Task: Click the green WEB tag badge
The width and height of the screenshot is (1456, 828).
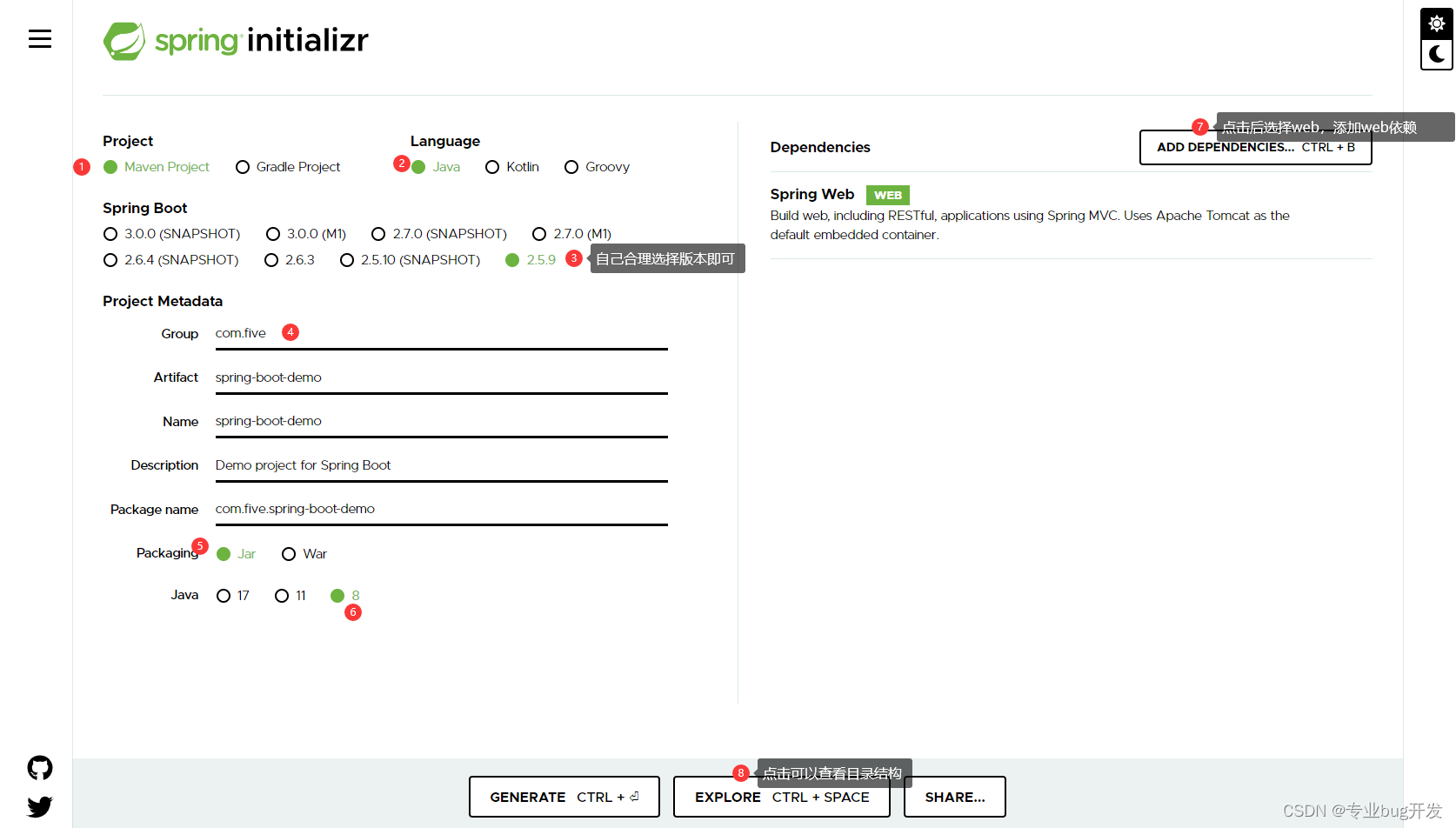Action: (888, 195)
